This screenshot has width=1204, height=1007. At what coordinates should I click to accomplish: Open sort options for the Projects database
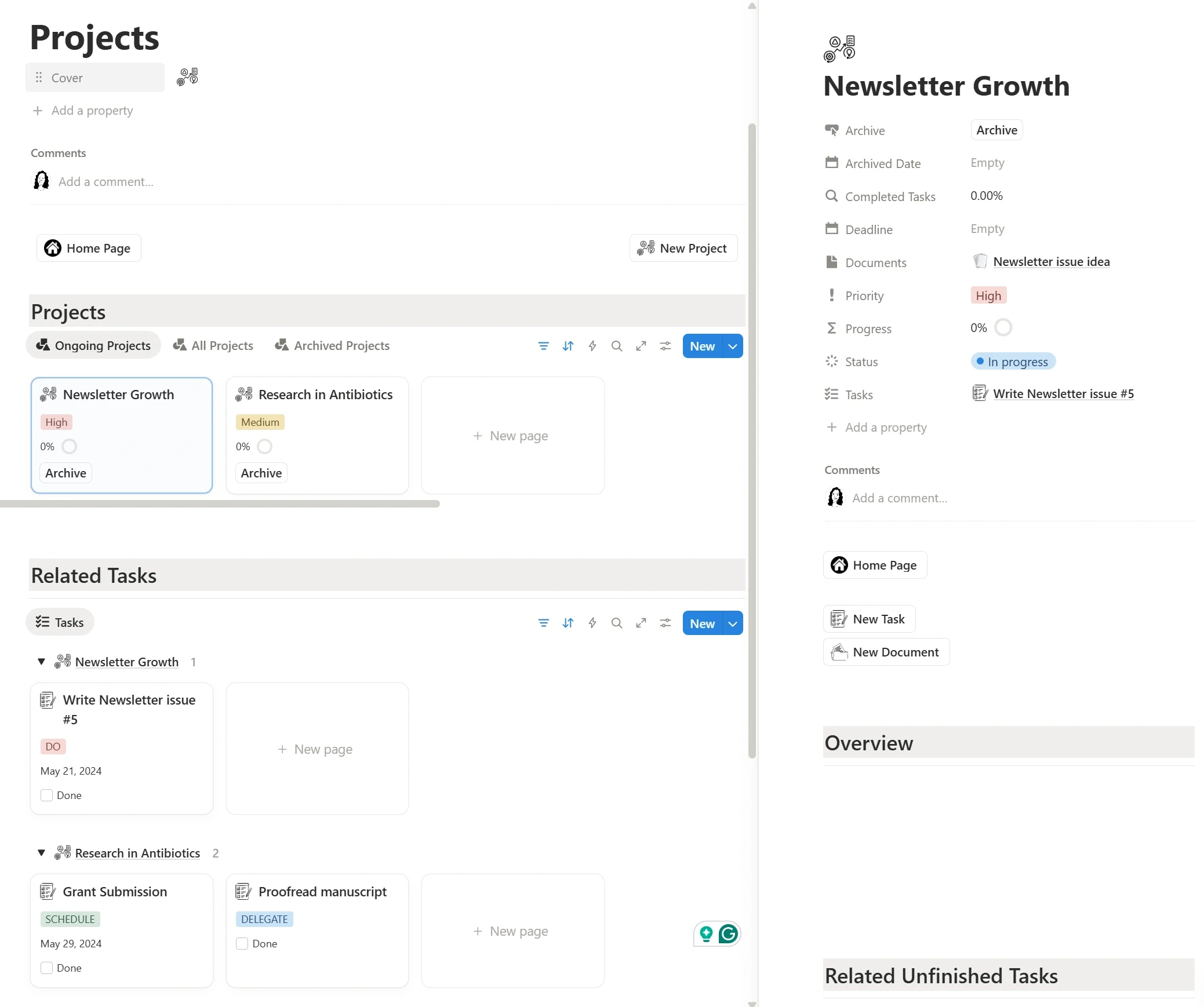(568, 346)
